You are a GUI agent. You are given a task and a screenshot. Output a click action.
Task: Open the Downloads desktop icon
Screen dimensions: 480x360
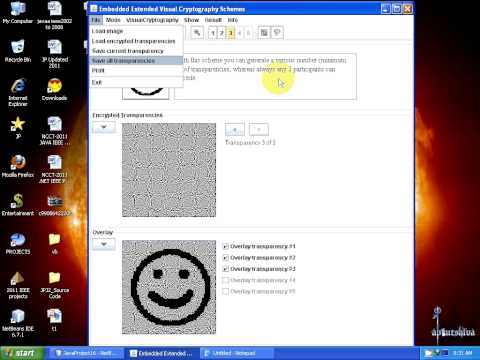click(x=54, y=89)
